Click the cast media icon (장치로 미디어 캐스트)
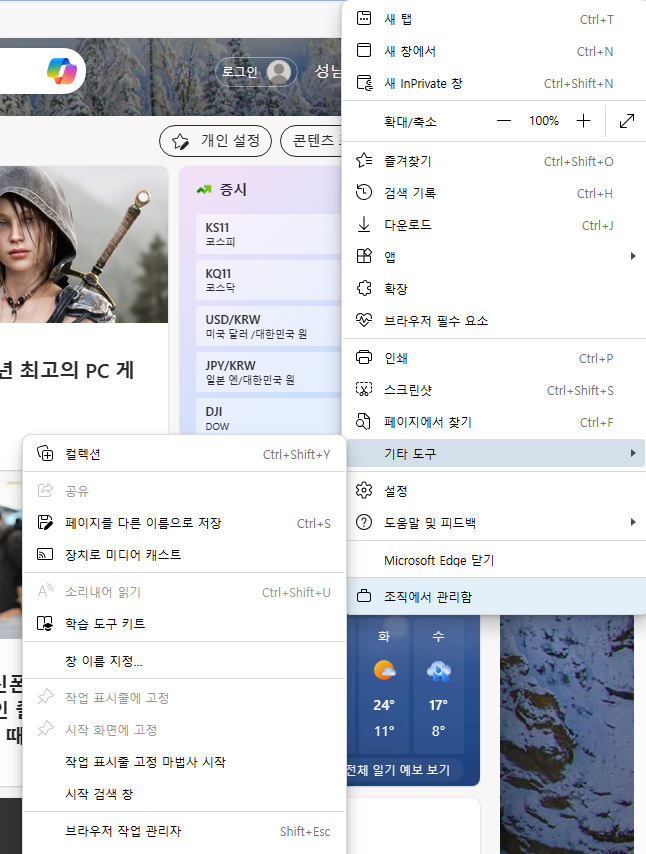Viewport: 646px width, 854px height. tap(45, 554)
